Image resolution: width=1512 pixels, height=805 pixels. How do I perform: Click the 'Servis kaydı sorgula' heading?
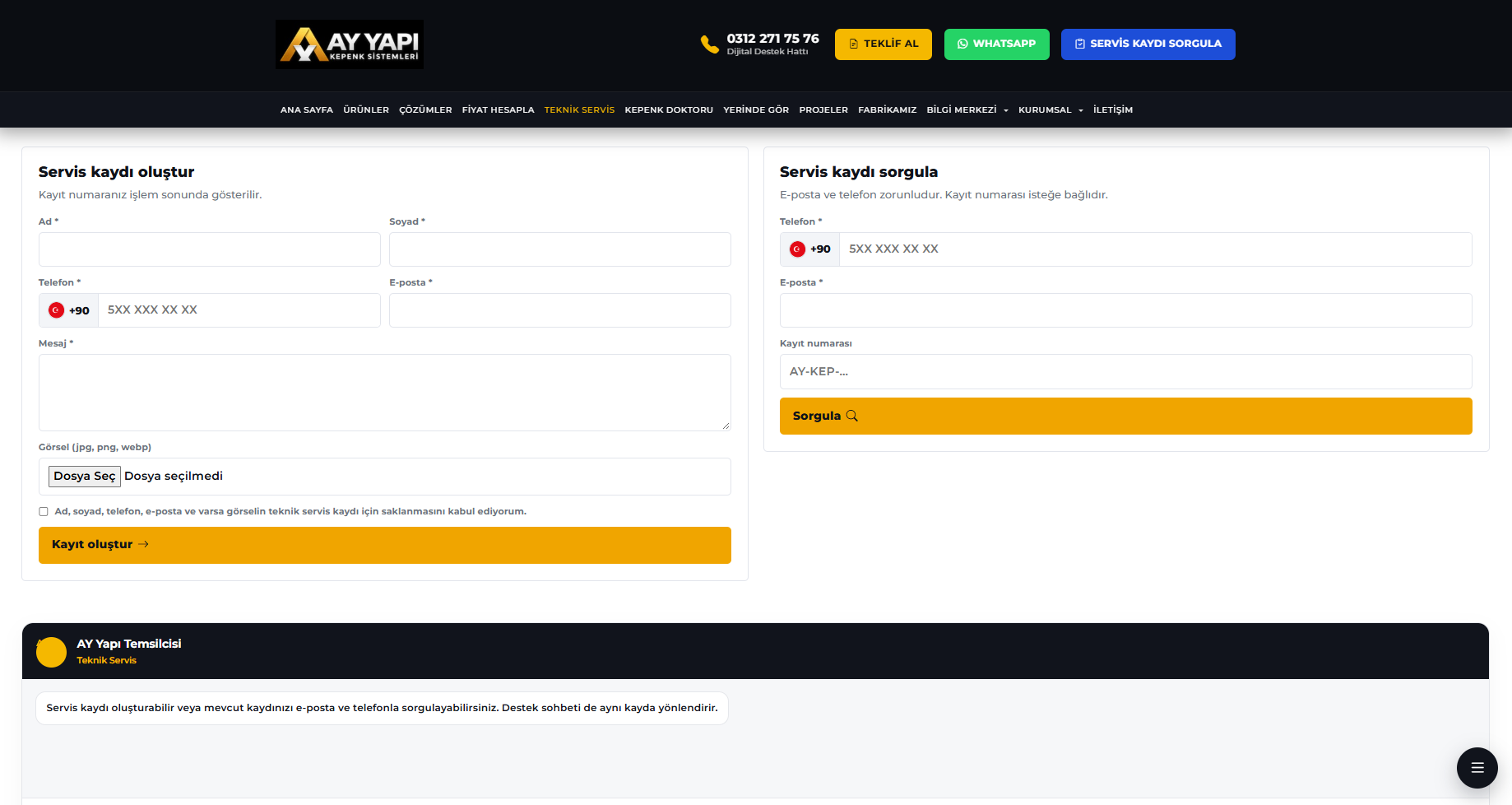(859, 172)
